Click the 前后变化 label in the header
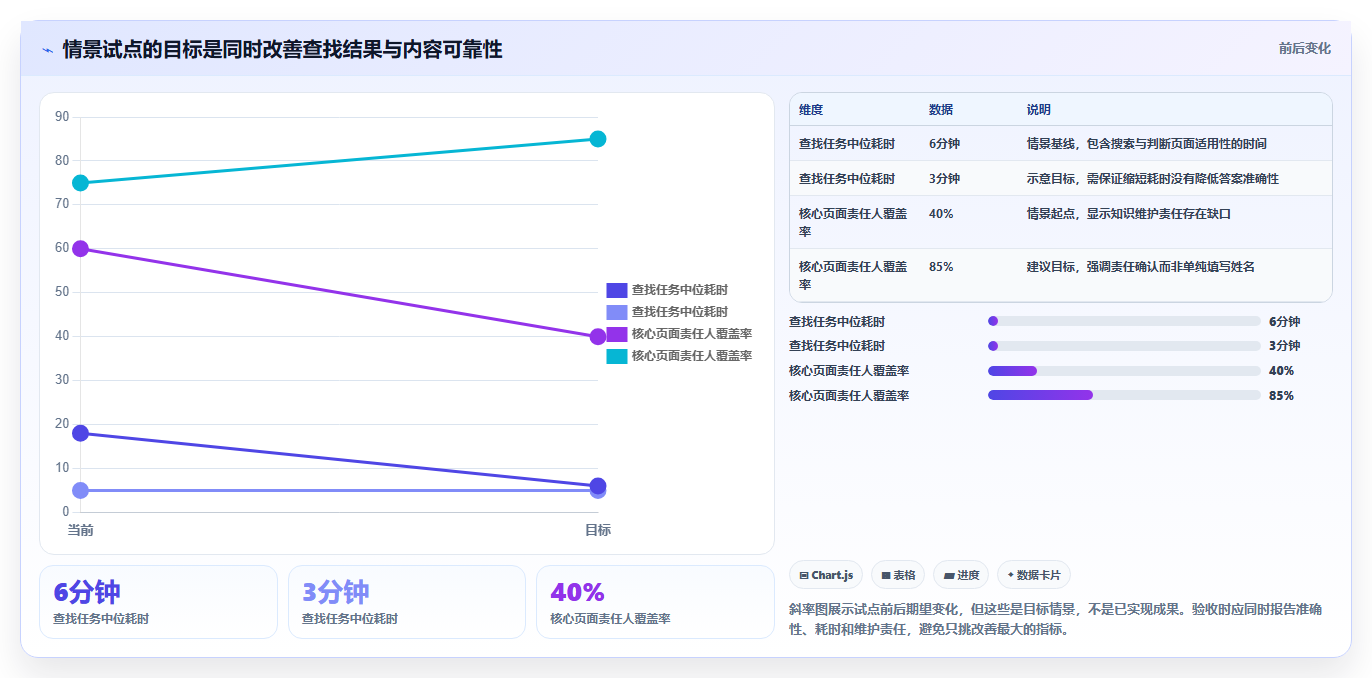Image resolution: width=1372 pixels, height=678 pixels. 1304,48
